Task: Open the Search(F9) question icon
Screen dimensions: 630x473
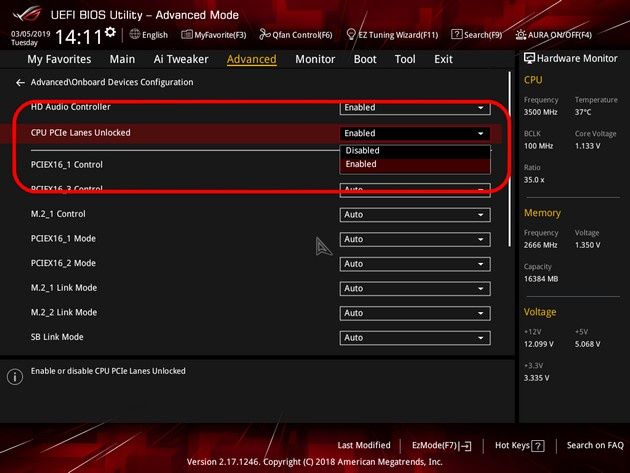Action: pos(456,35)
